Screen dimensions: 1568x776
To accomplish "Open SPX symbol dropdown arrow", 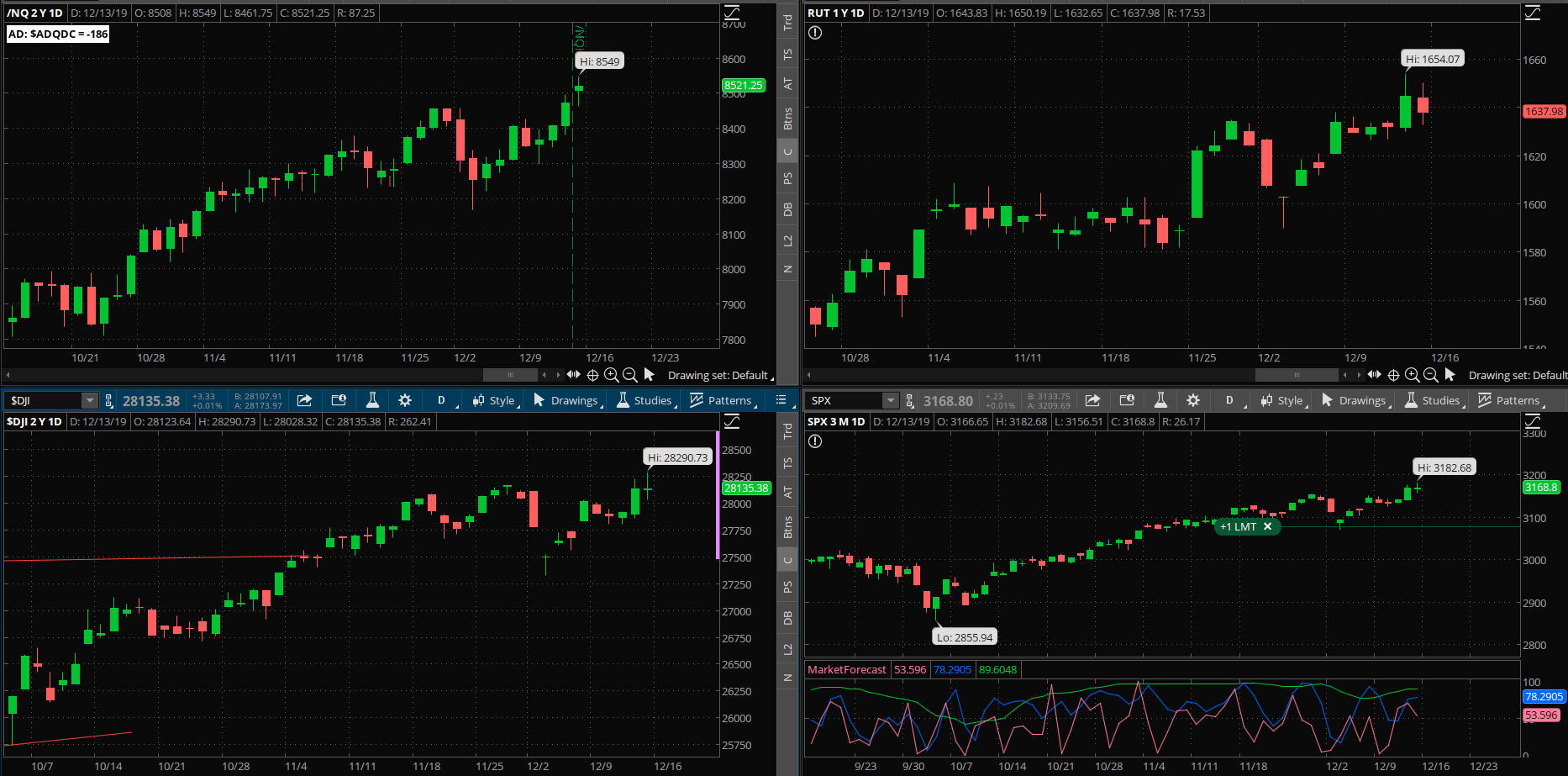I will [x=891, y=400].
